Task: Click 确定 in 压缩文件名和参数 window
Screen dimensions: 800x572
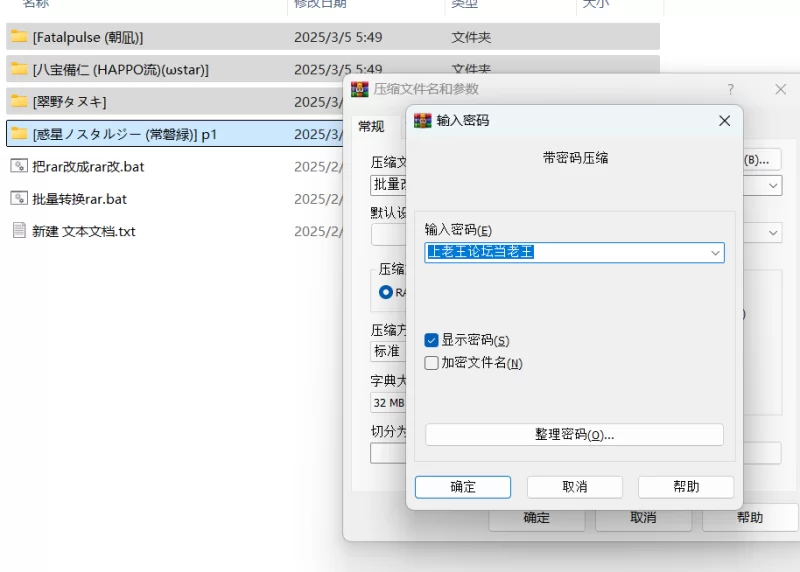Action: click(537, 519)
